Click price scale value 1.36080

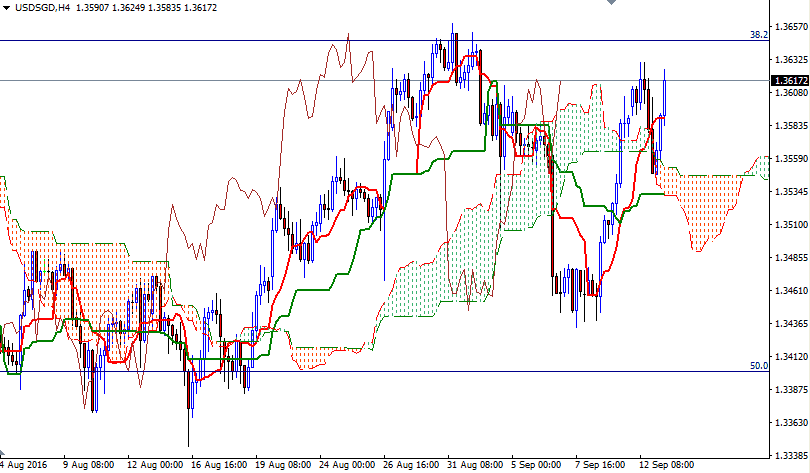(791, 93)
